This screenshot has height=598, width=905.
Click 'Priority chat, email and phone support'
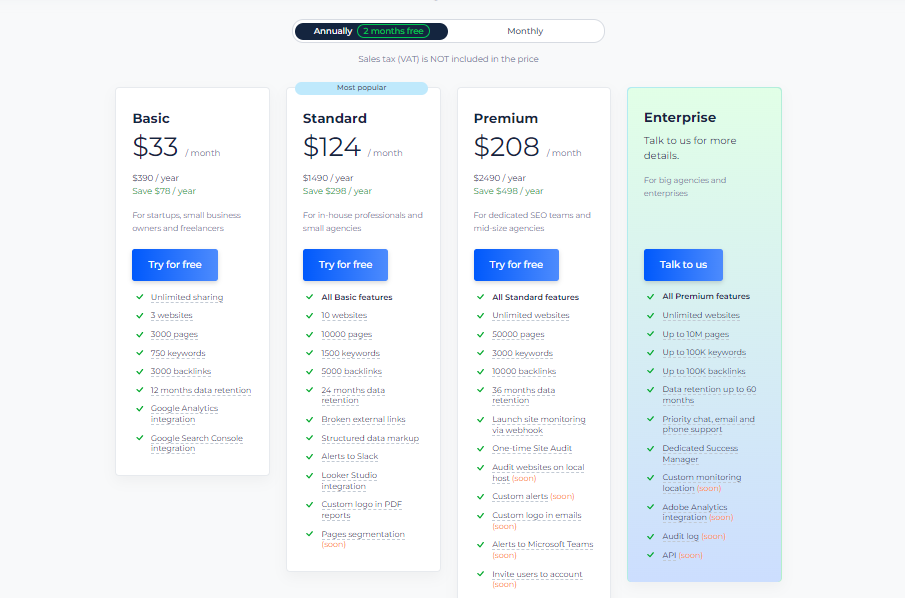point(708,424)
